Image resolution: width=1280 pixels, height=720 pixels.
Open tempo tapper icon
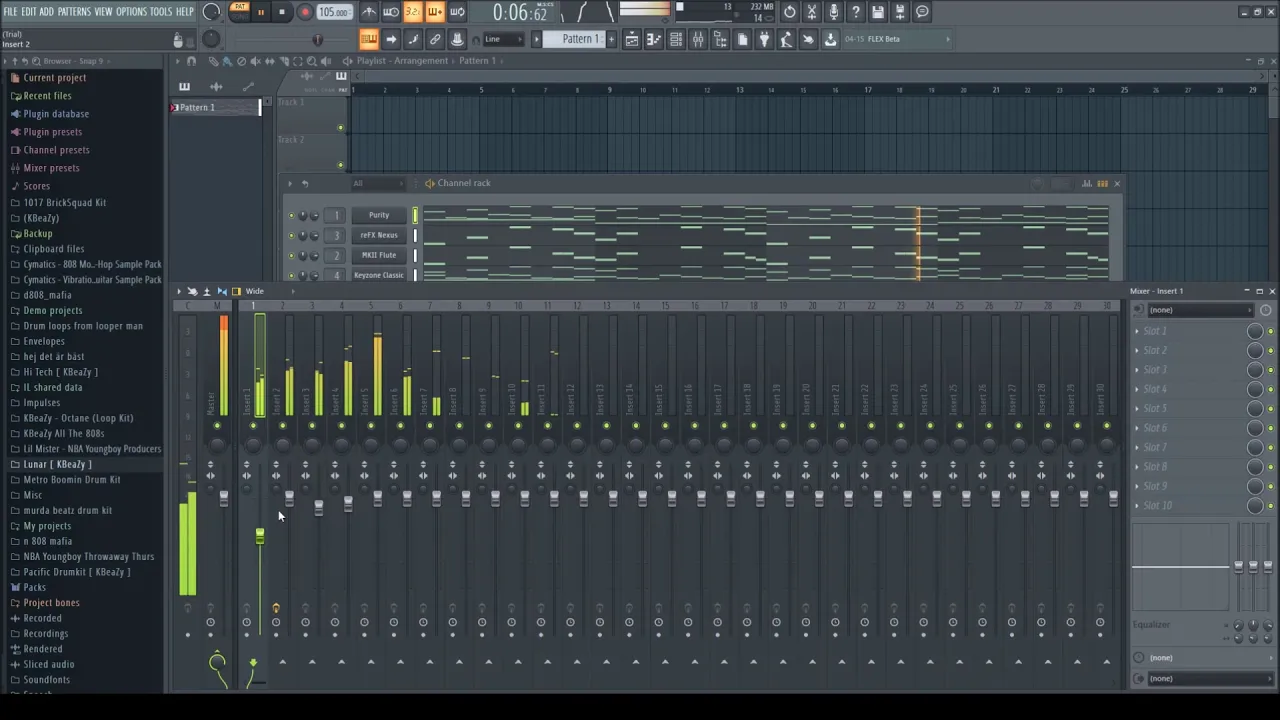click(786, 39)
